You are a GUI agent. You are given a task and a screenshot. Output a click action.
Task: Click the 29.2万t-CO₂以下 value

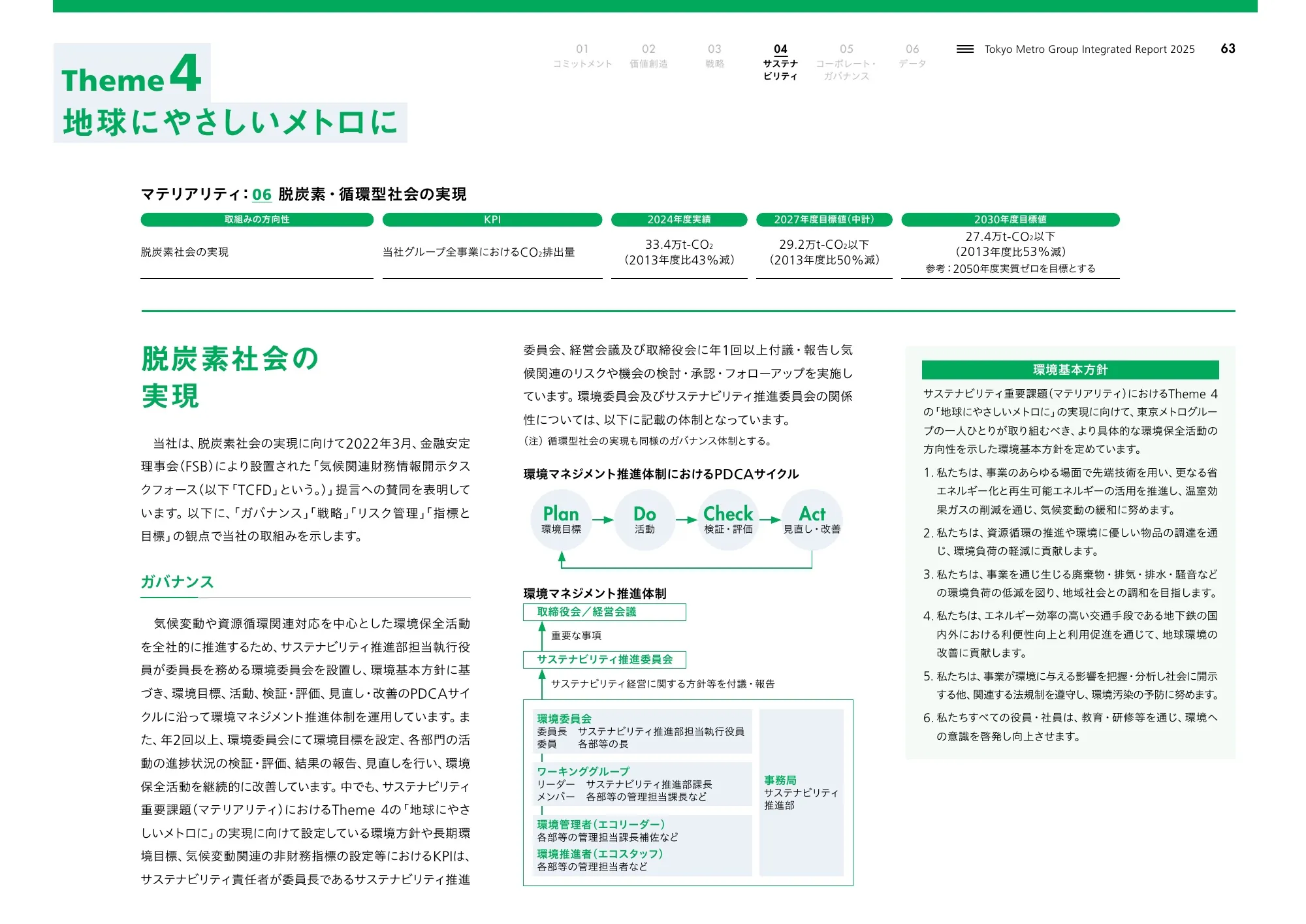[x=824, y=244]
